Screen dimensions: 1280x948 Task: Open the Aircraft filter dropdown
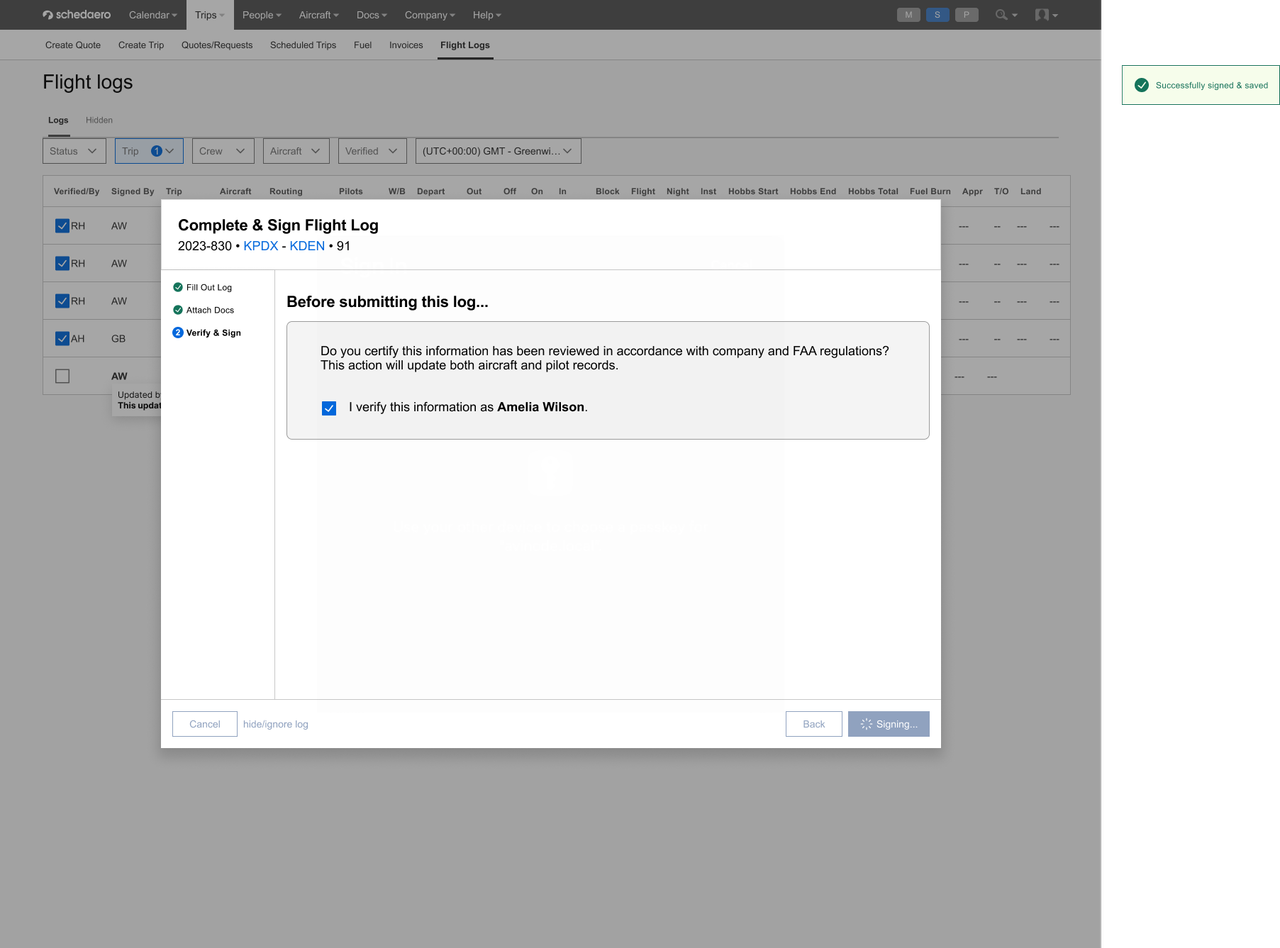296,151
